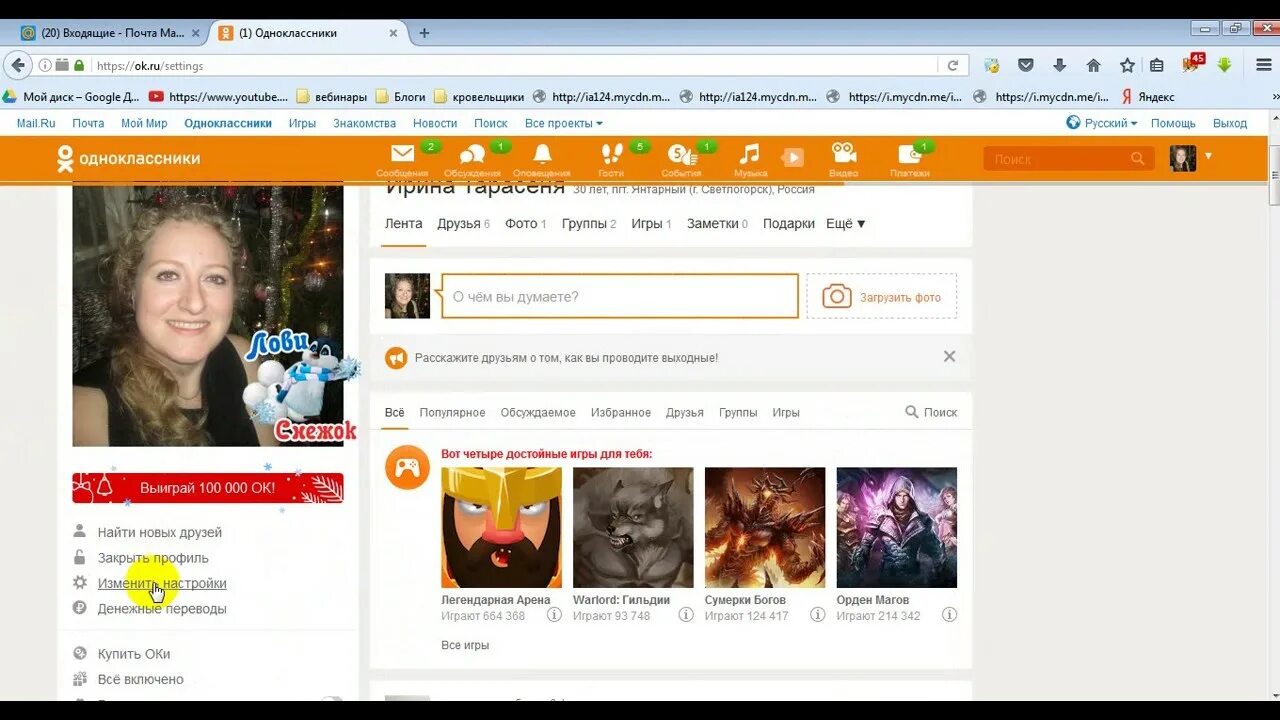
Task: Click Закрыть профиль link
Action: coord(153,558)
